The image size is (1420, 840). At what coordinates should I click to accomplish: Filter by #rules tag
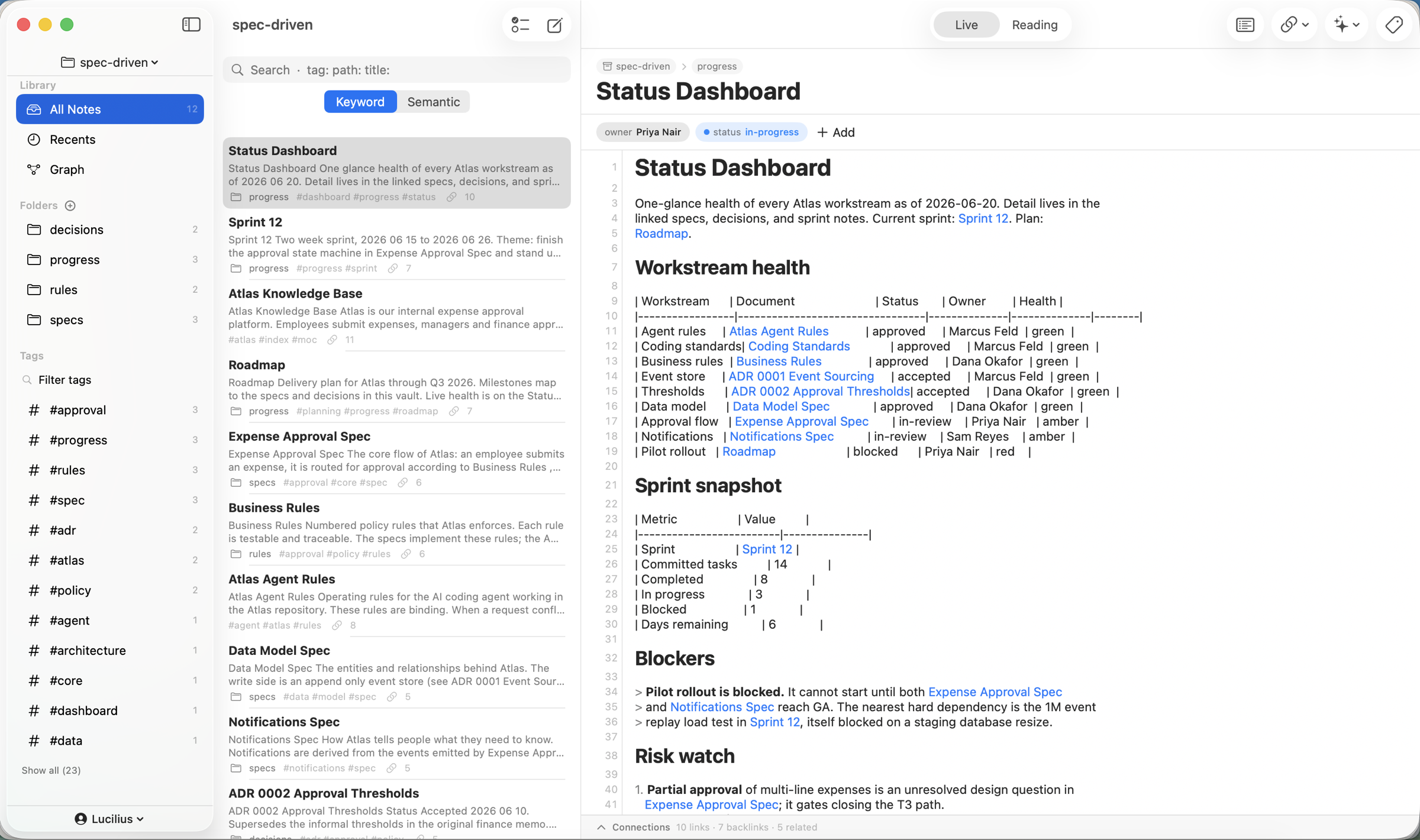click(110, 470)
